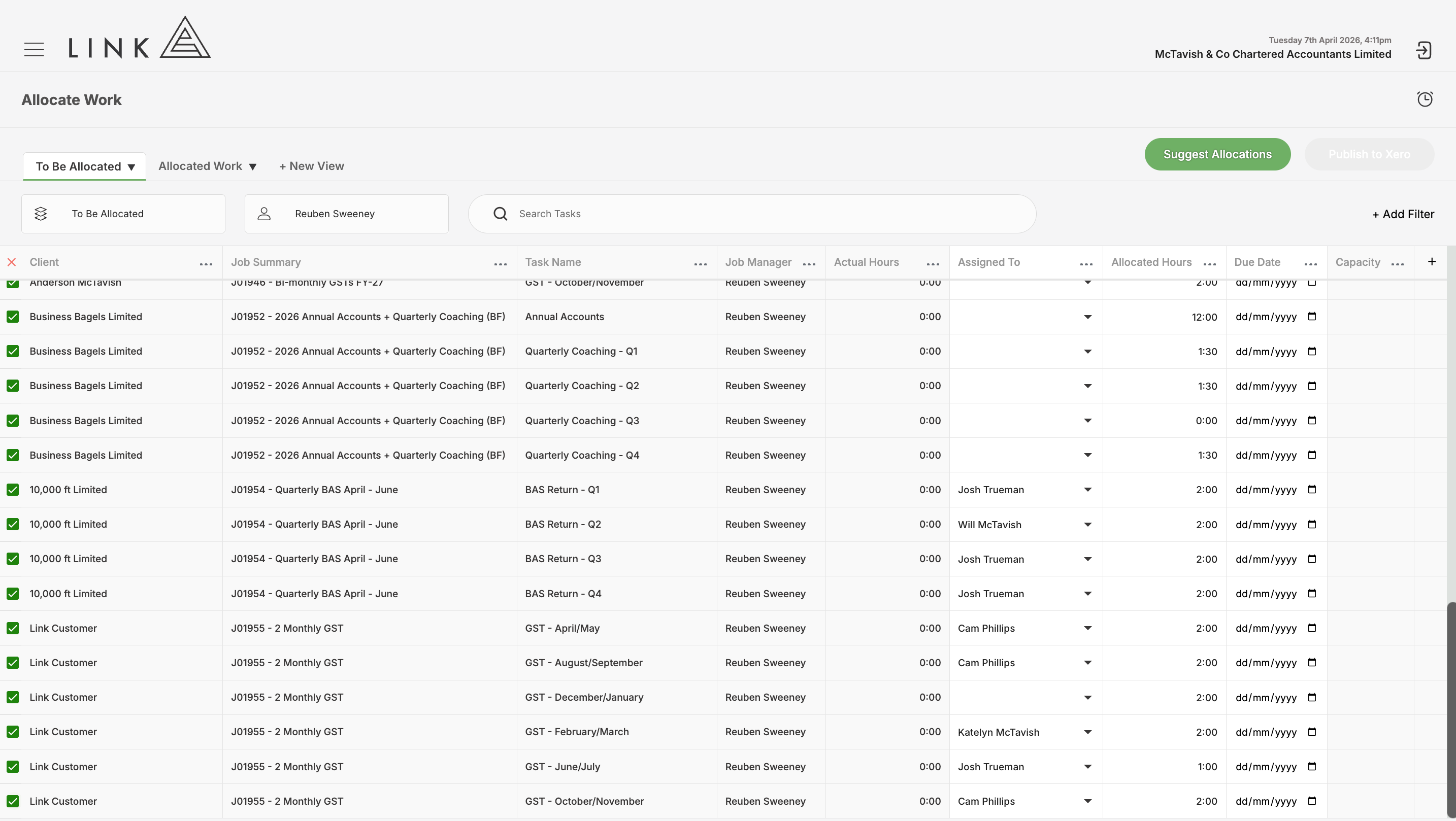Open calendar picker for Annual Accounts row
Image resolution: width=1456 pixels, height=821 pixels.
[x=1312, y=317]
